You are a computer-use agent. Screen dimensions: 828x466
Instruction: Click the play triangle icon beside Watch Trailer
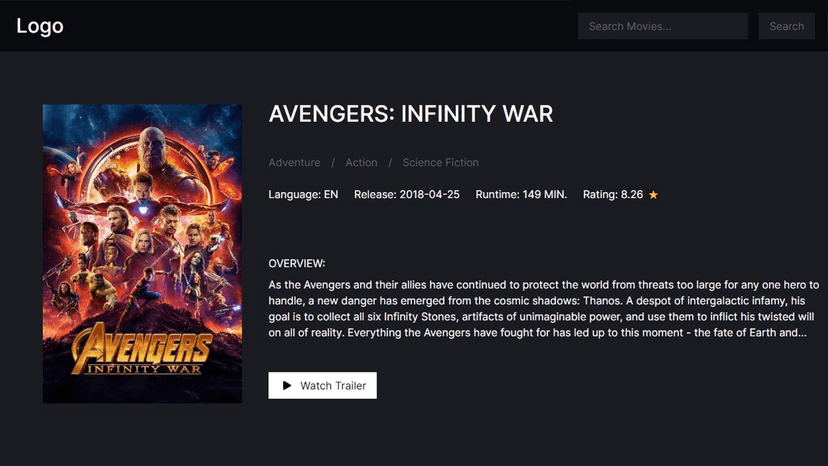click(287, 385)
